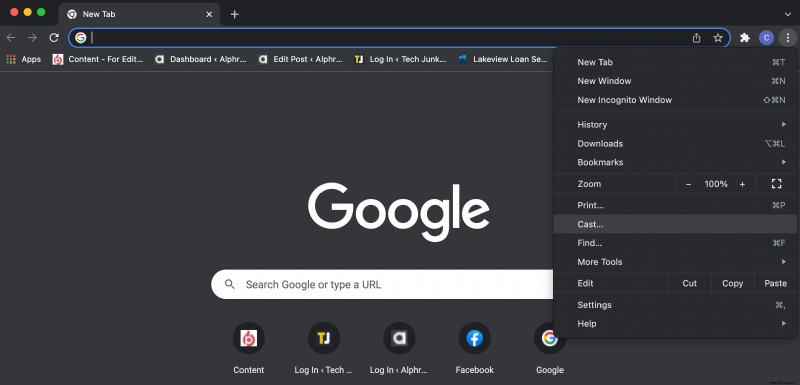The width and height of the screenshot is (800, 385).
Task: Click the Copy button in the Edit row
Action: 732,283
